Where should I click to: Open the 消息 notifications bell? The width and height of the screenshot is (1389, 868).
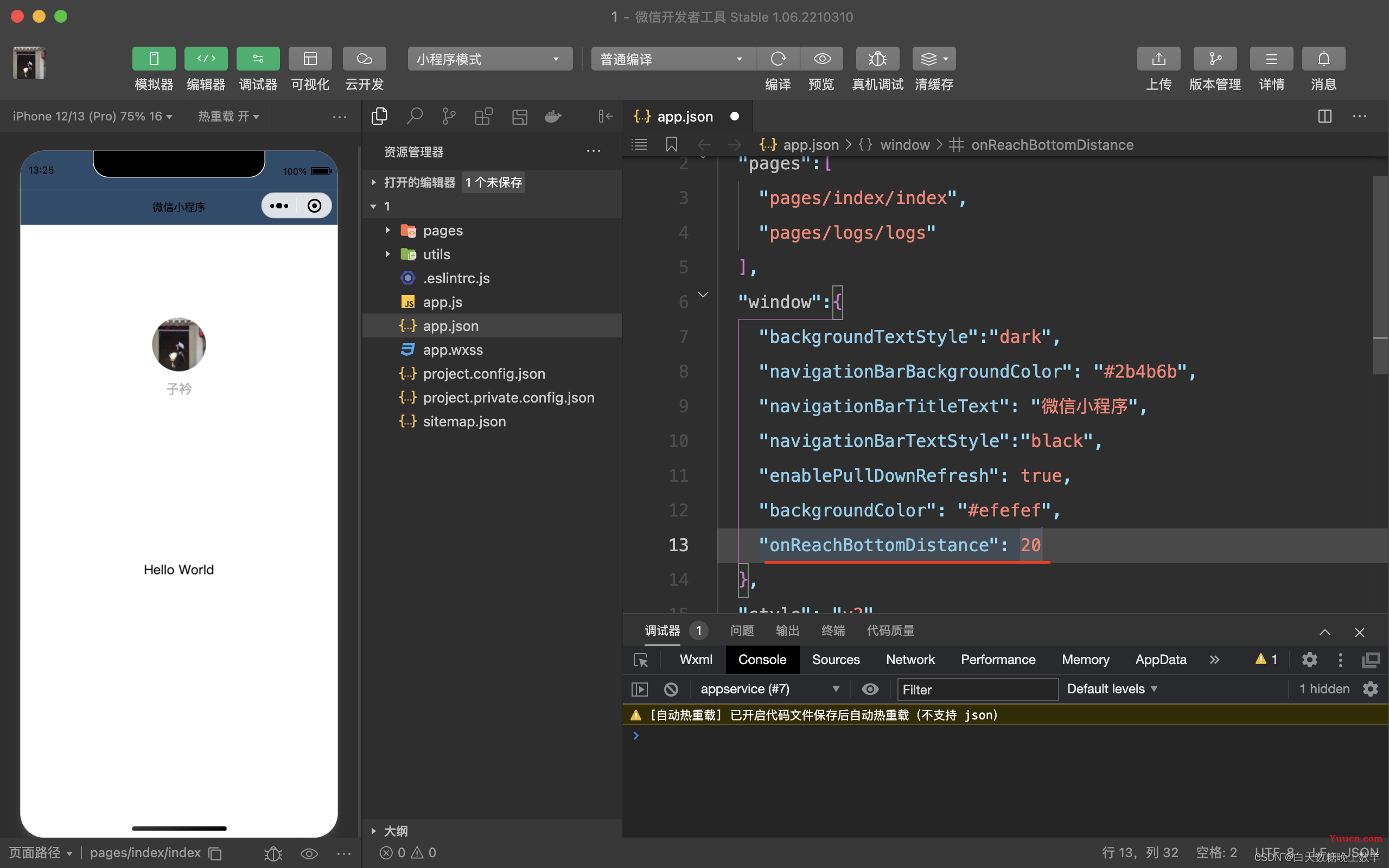1323,59
